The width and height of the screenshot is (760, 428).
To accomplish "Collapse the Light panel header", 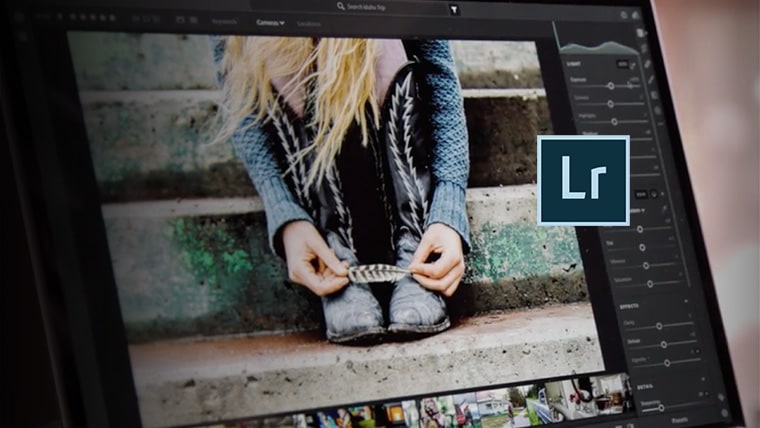I will tap(574, 63).
